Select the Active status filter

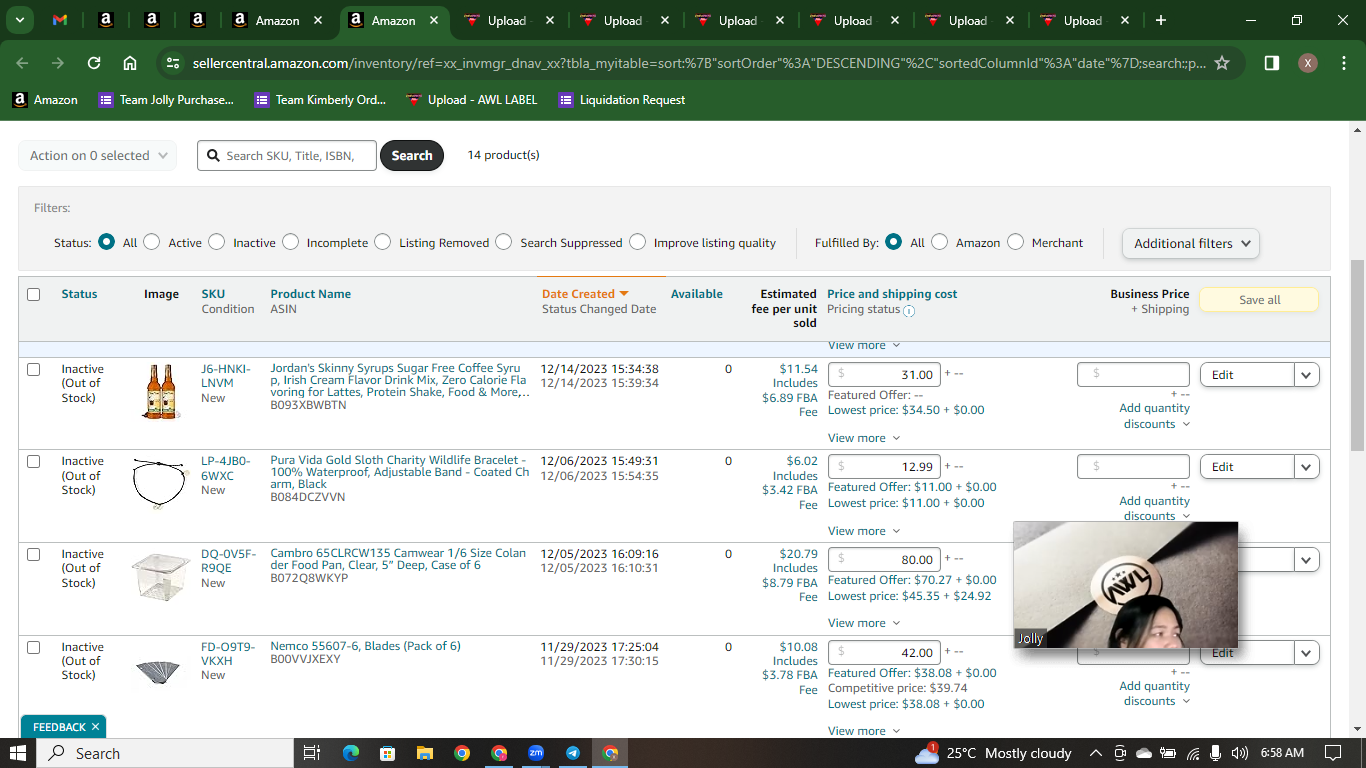pyautogui.click(x=152, y=242)
